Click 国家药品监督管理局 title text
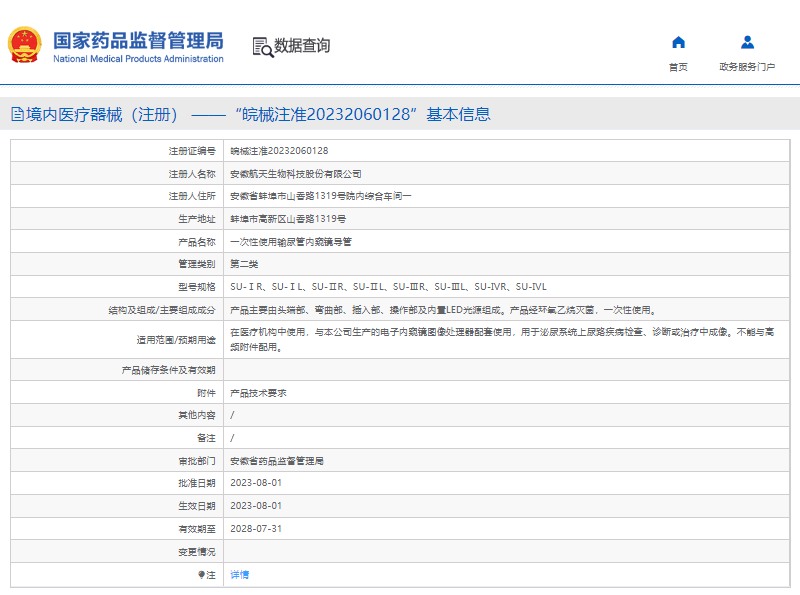 pos(138,40)
